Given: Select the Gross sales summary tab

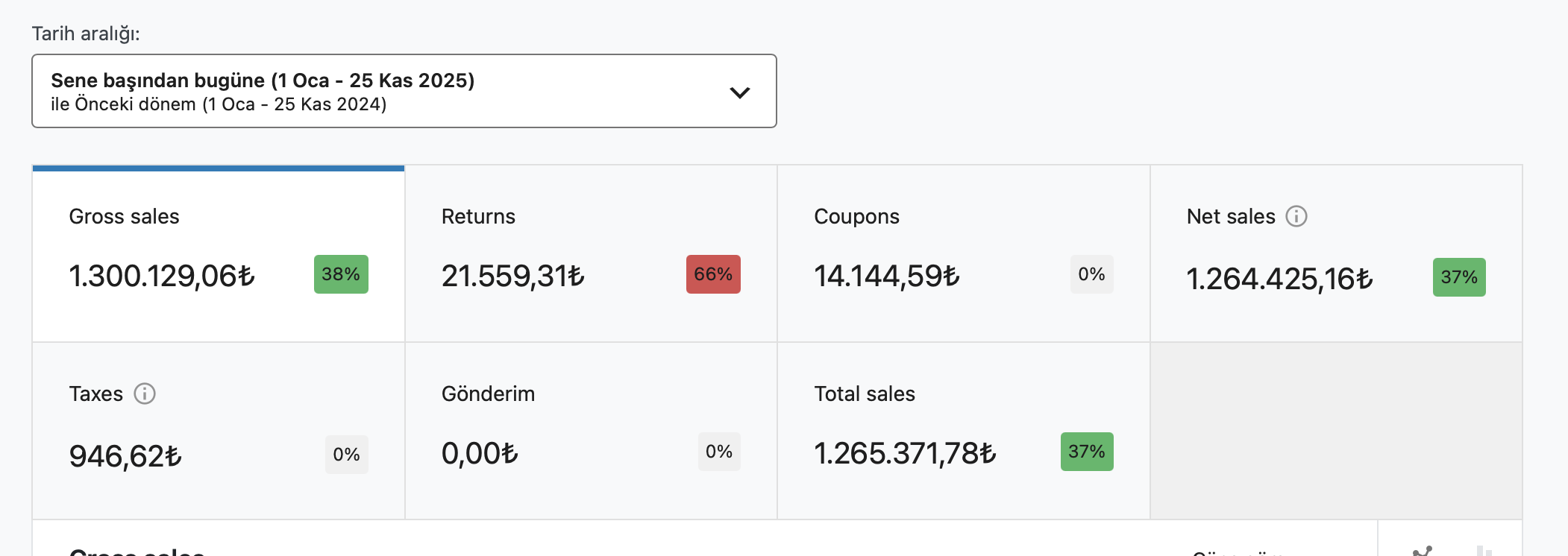Looking at the screenshot, I should click(x=219, y=253).
